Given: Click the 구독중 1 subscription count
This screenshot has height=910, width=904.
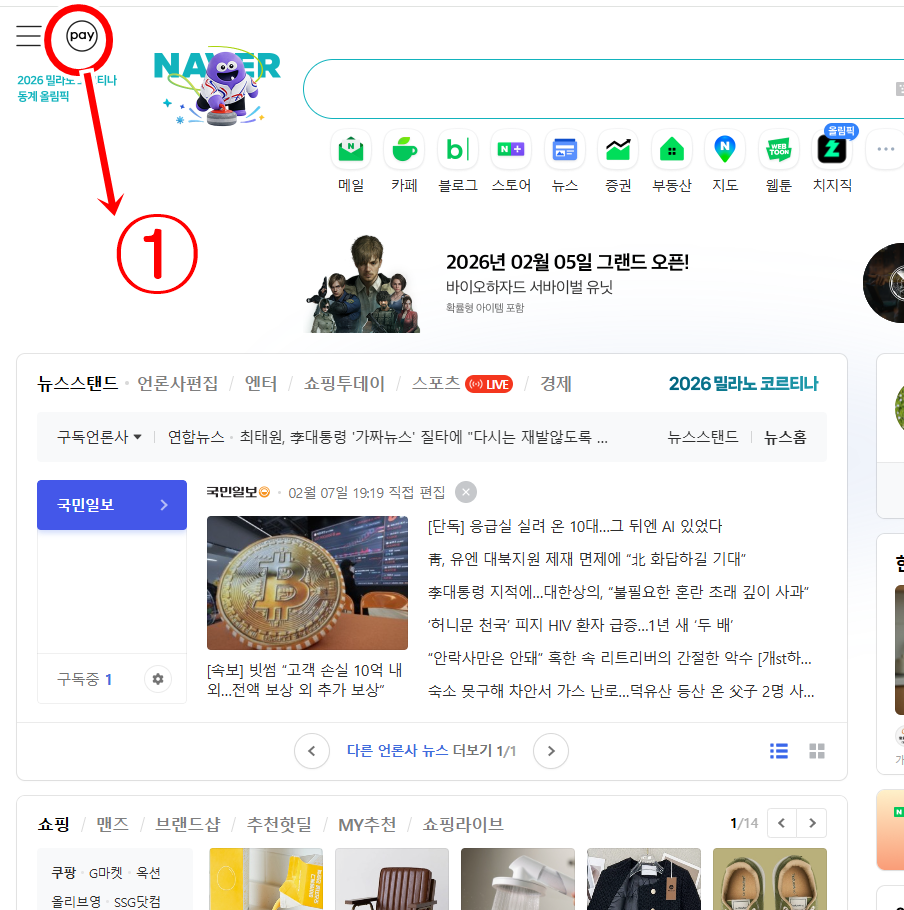Looking at the screenshot, I should coord(84,679).
